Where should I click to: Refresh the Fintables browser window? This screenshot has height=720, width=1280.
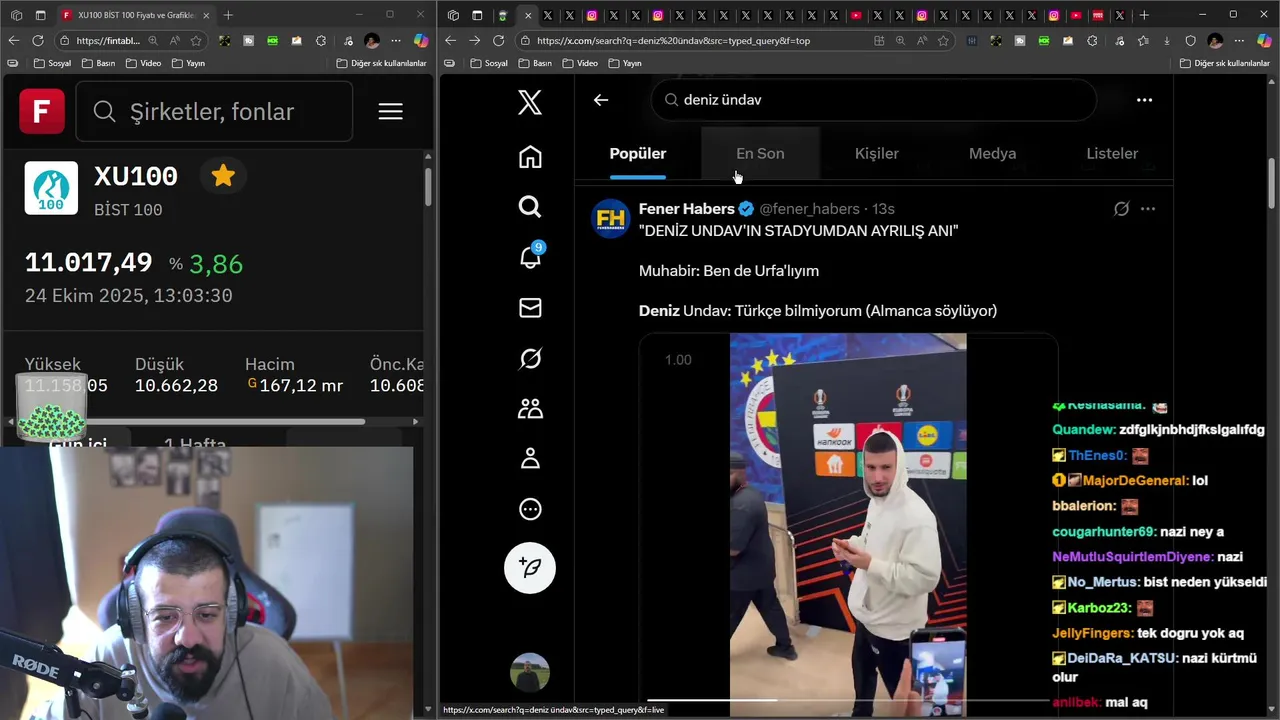tap(38, 41)
